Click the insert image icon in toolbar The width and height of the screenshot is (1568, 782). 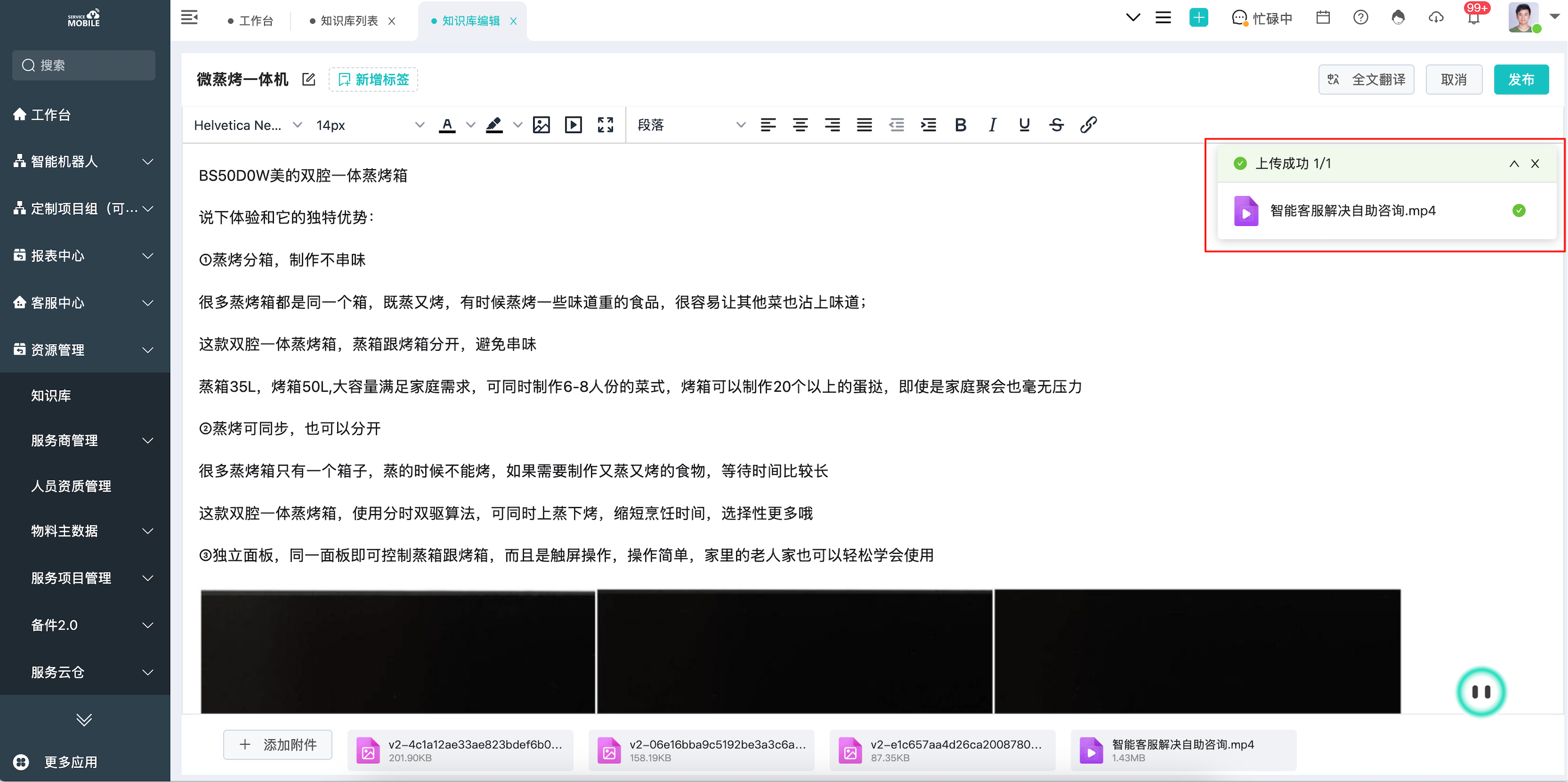pos(541,125)
